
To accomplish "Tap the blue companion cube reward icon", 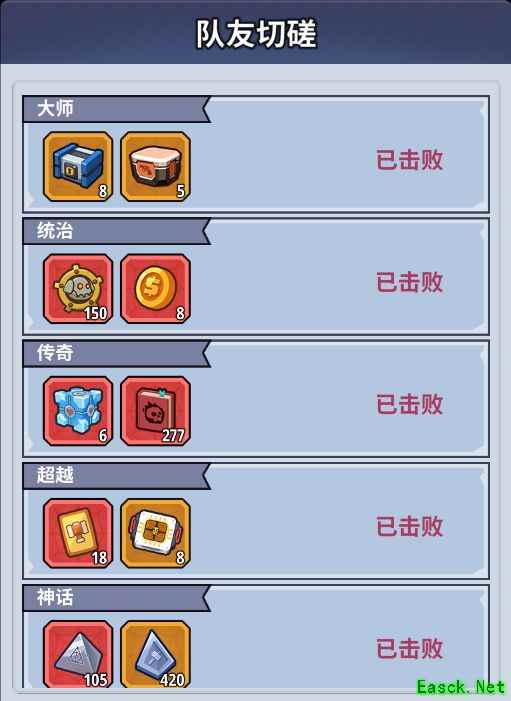I will [x=78, y=411].
